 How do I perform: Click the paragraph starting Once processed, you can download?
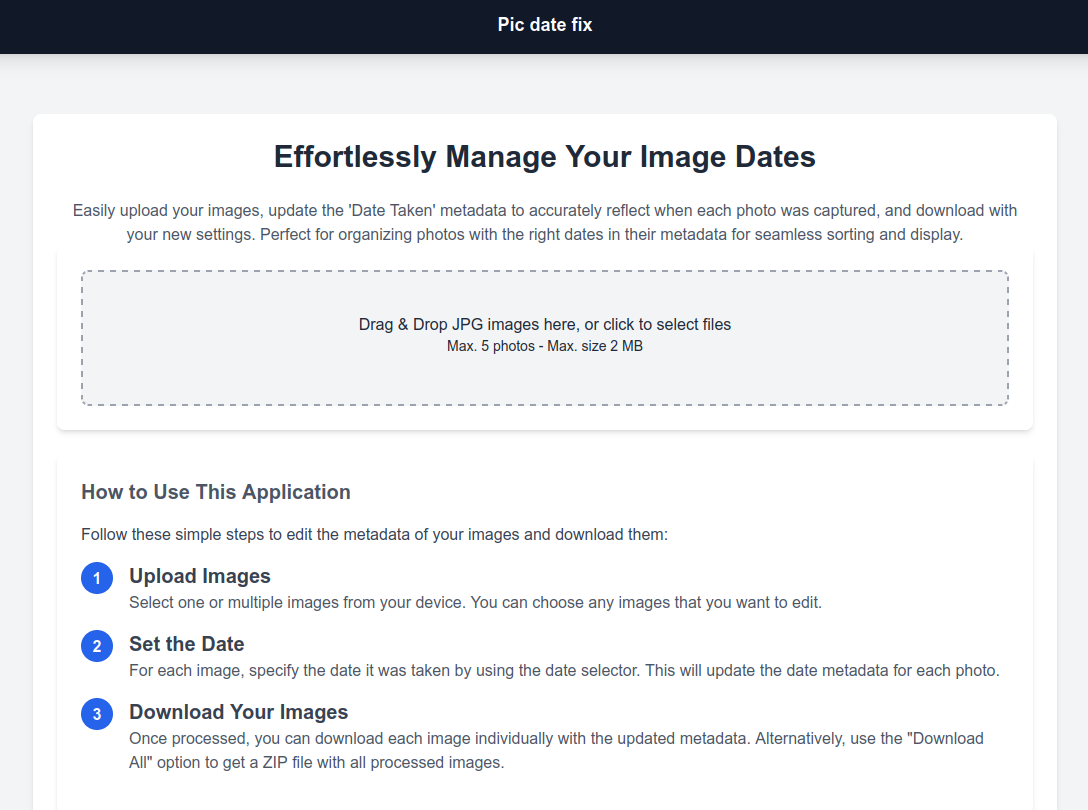(x=556, y=750)
